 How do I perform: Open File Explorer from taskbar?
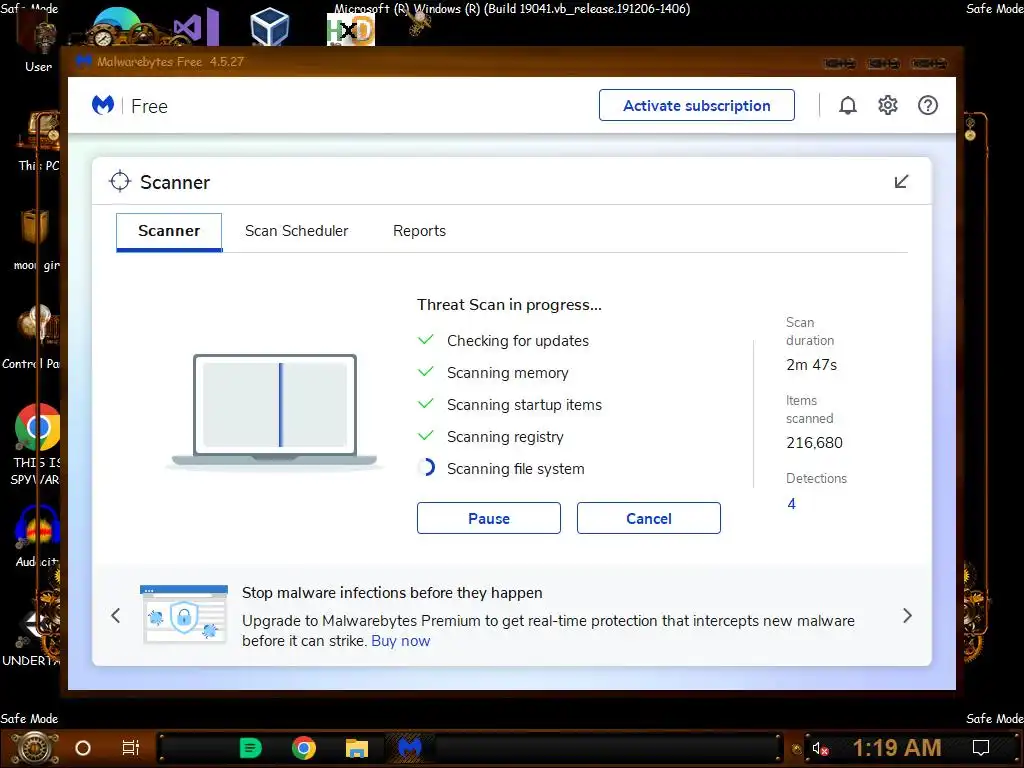tap(357, 748)
